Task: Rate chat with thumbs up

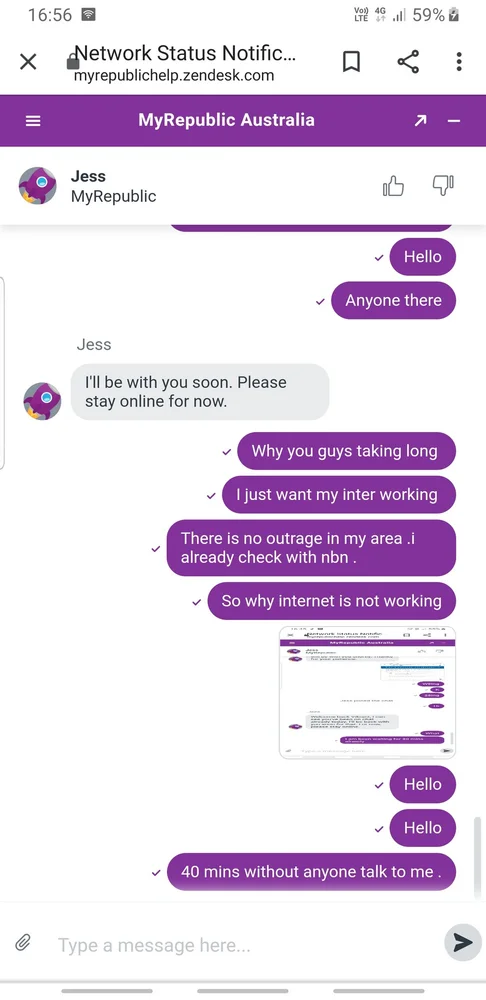Action: (393, 186)
